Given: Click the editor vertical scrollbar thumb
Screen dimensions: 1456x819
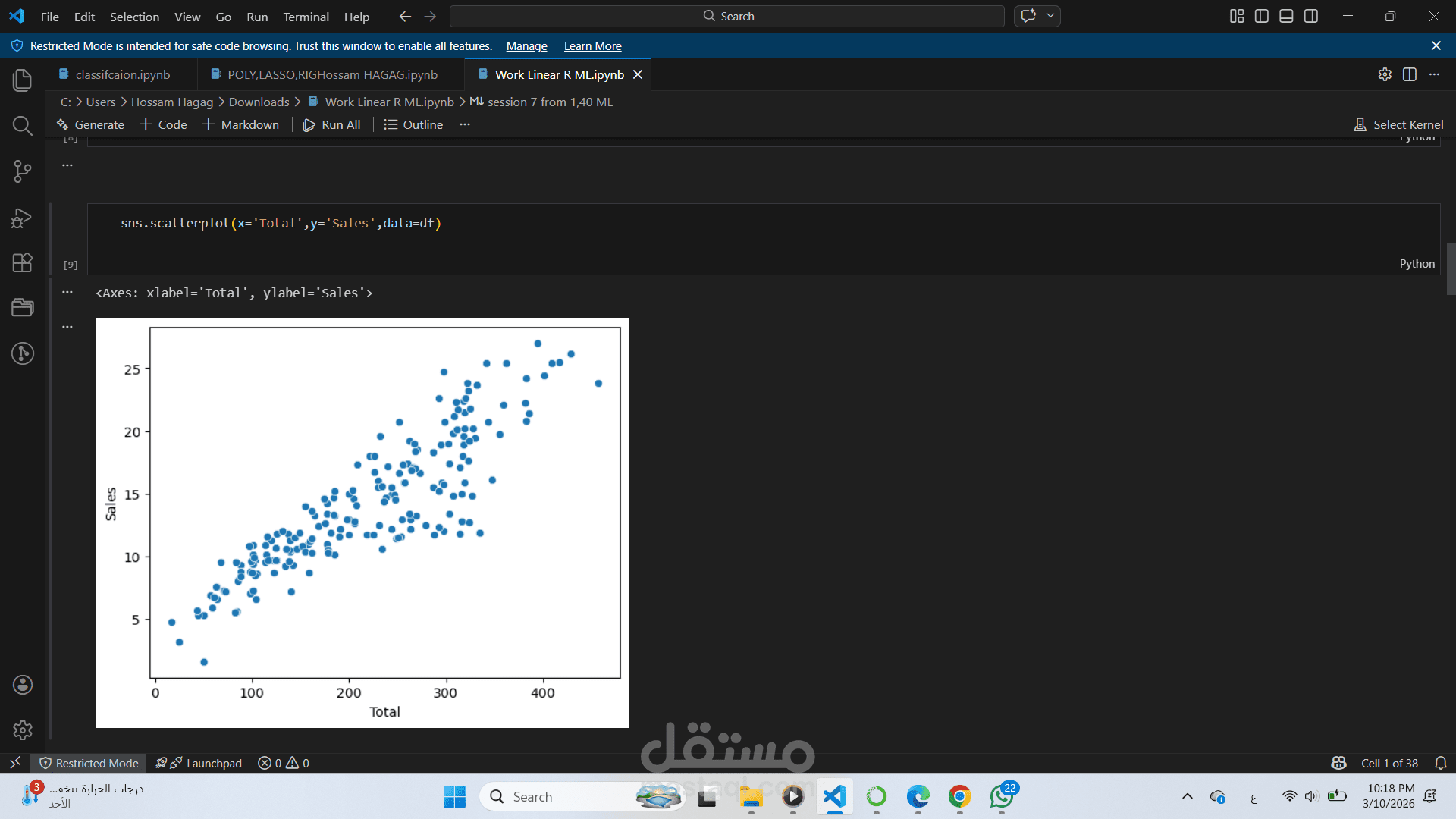Looking at the screenshot, I should pos(1451,268).
